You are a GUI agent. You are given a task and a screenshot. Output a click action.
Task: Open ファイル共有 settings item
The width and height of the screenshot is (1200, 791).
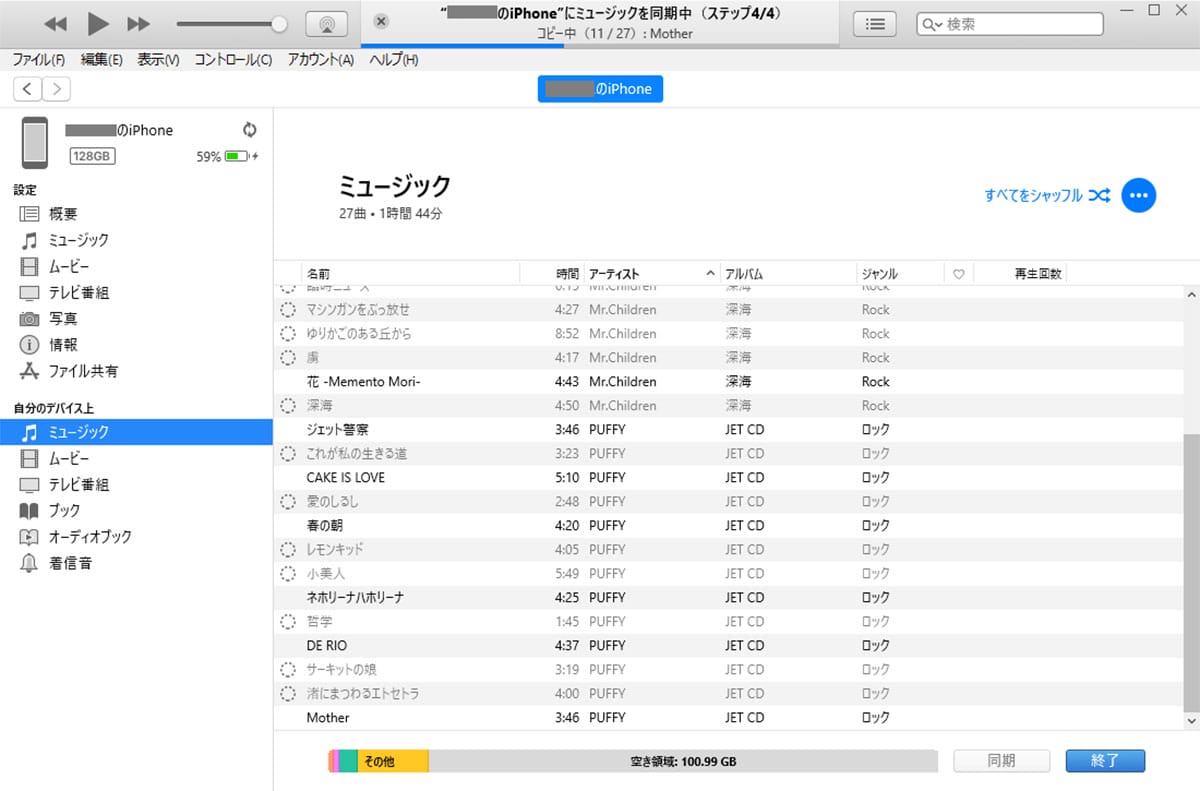click(83, 371)
